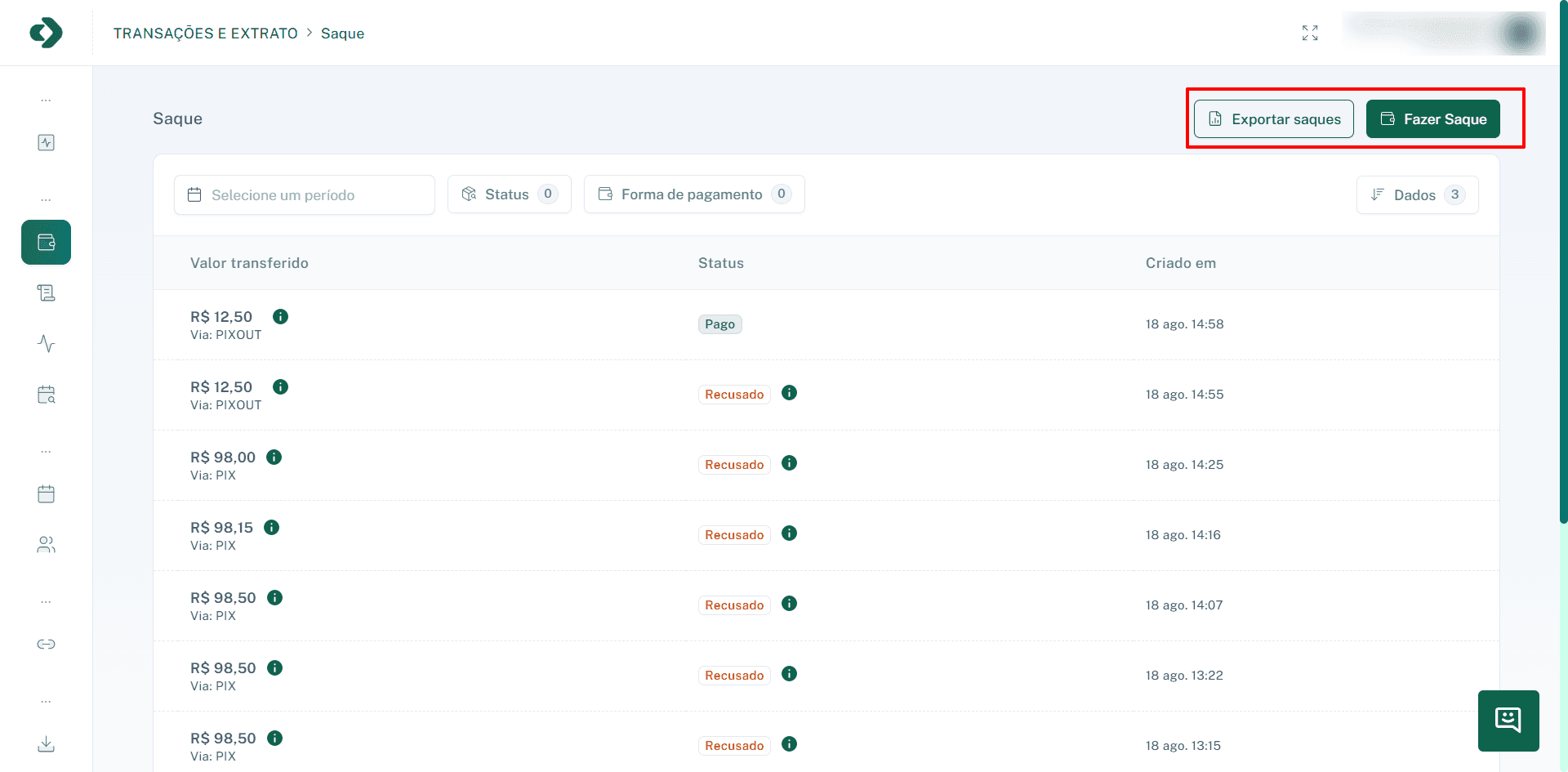
Task: Click Exportar saques button
Action: pyautogui.click(x=1272, y=118)
